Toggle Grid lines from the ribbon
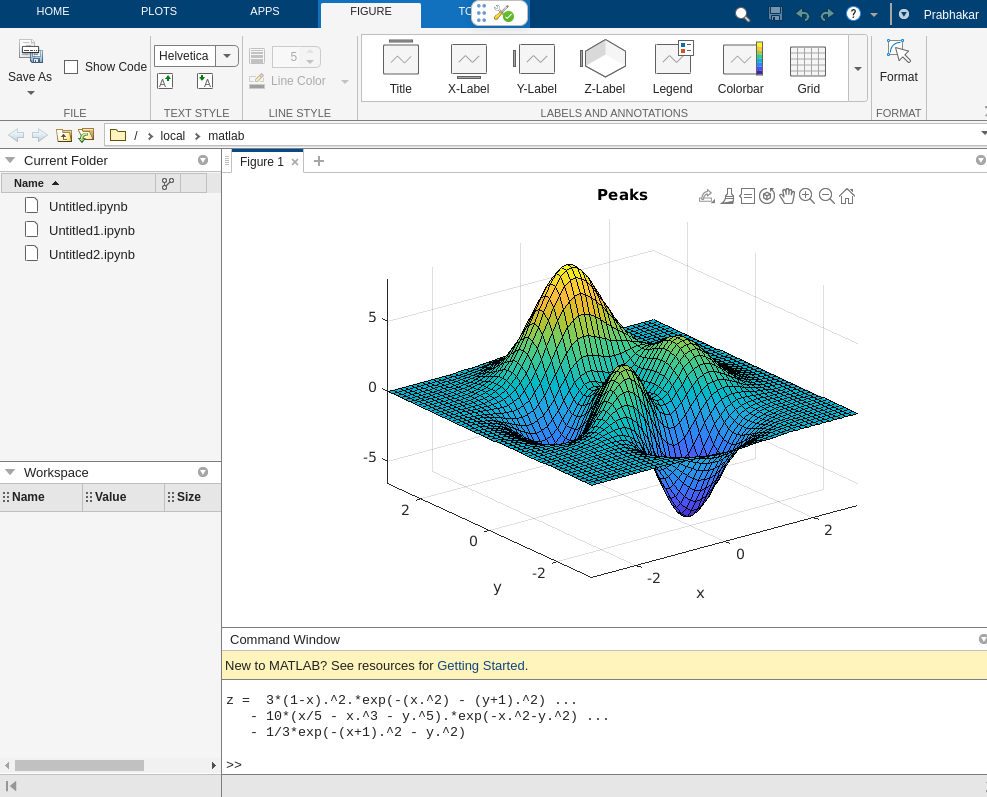This screenshot has height=797, width=987. [x=808, y=68]
